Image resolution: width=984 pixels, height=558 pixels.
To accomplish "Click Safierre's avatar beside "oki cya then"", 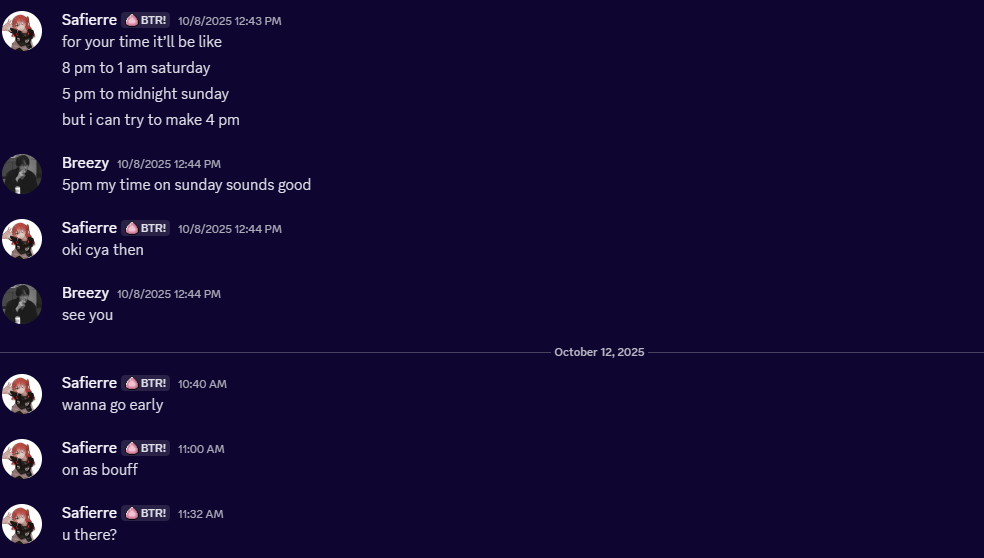I will click(x=22, y=239).
